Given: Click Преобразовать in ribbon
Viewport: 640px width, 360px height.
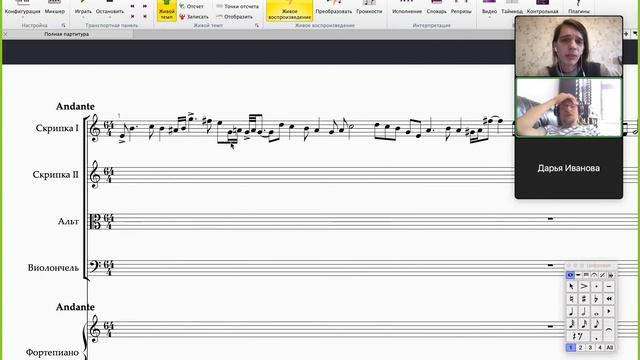Looking at the screenshot, I should (x=333, y=8).
